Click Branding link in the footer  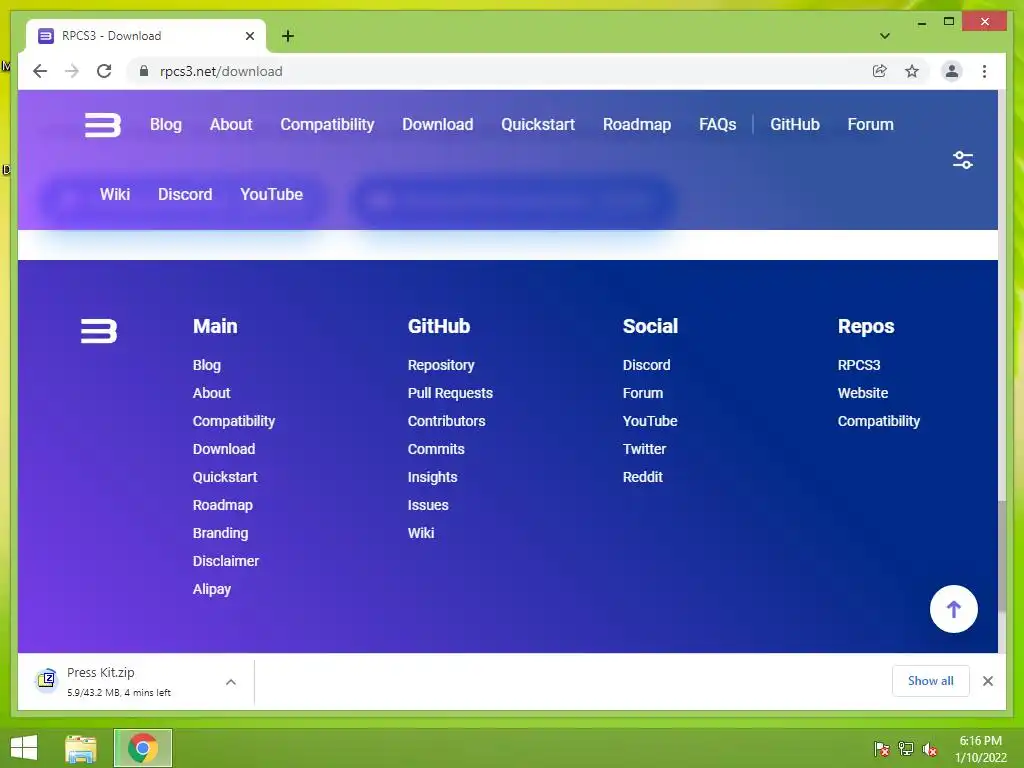pyautogui.click(x=220, y=533)
